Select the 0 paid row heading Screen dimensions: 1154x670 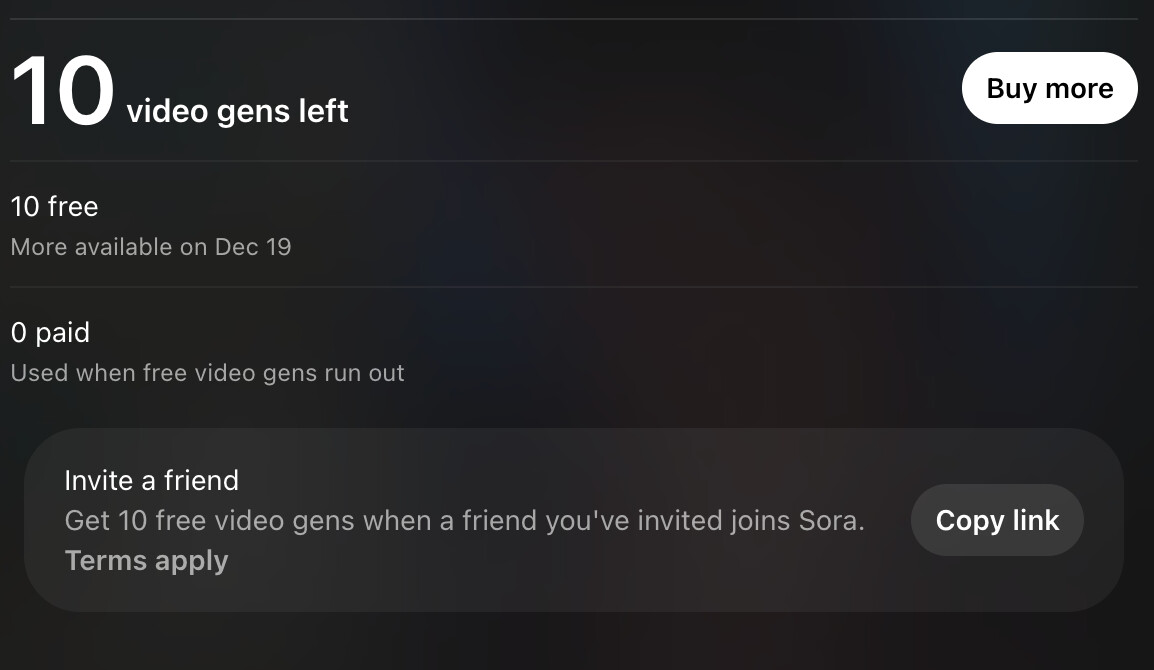[50, 333]
